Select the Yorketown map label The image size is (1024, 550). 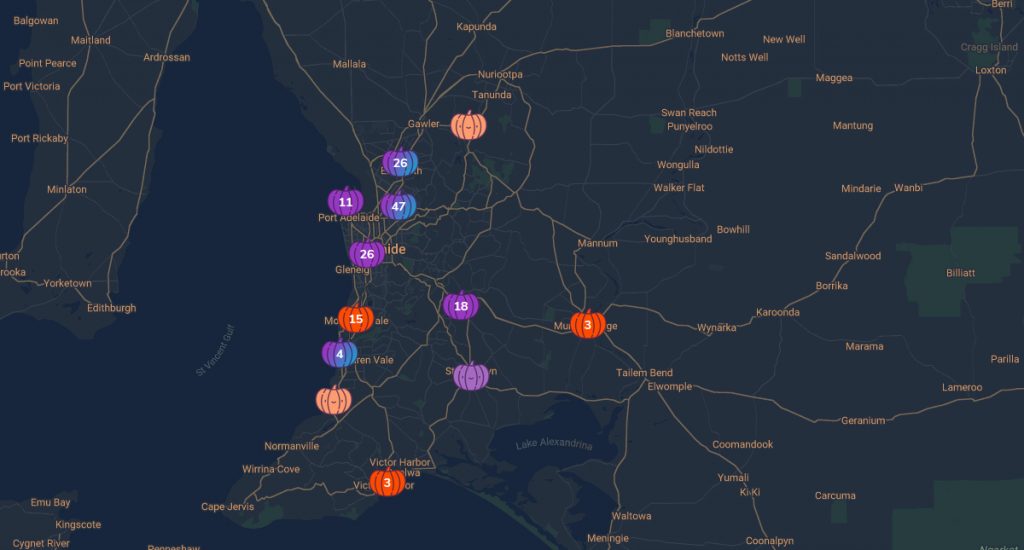pyautogui.click(x=67, y=283)
